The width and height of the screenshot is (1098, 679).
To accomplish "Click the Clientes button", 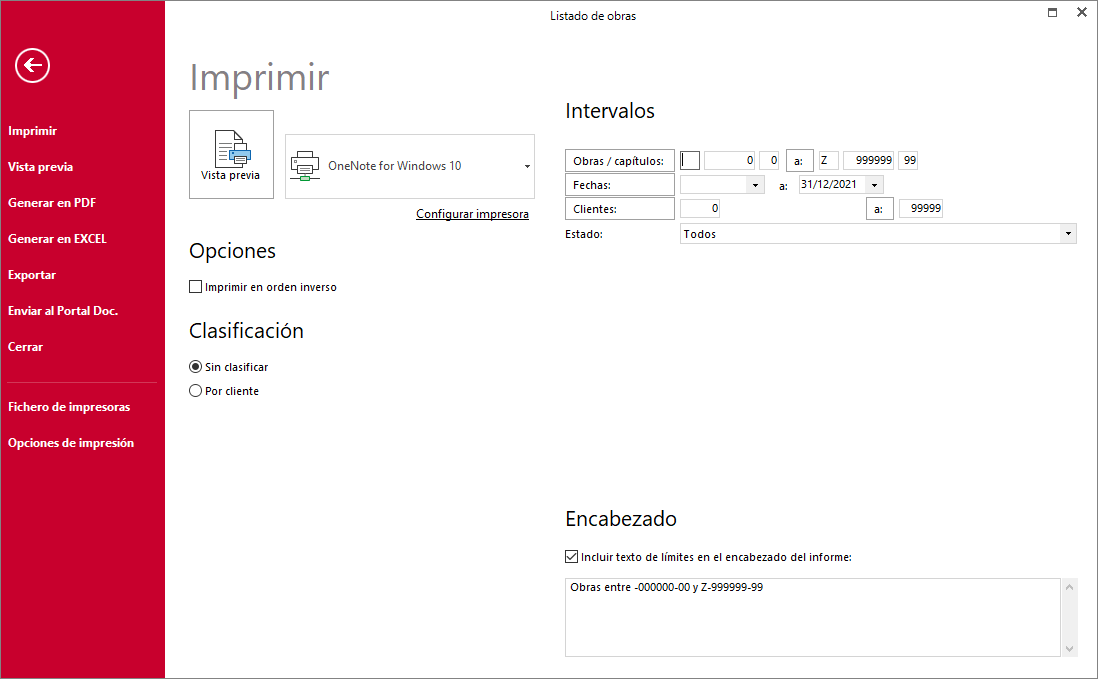I will tap(620, 209).
